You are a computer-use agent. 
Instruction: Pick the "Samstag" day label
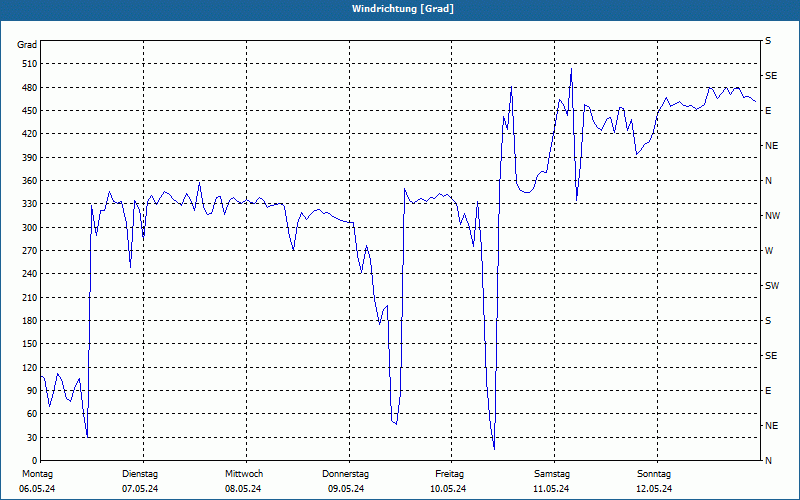coord(552,474)
